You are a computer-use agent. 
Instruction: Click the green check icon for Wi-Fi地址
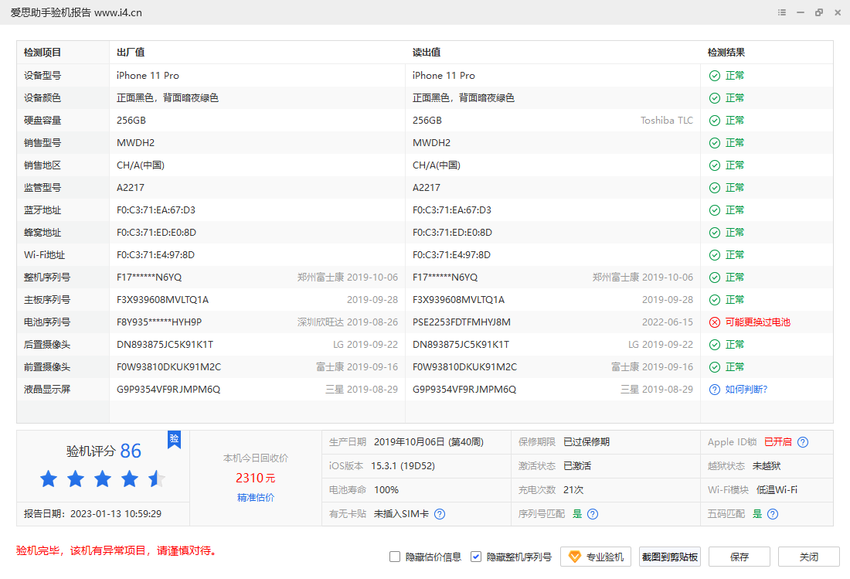tap(714, 255)
